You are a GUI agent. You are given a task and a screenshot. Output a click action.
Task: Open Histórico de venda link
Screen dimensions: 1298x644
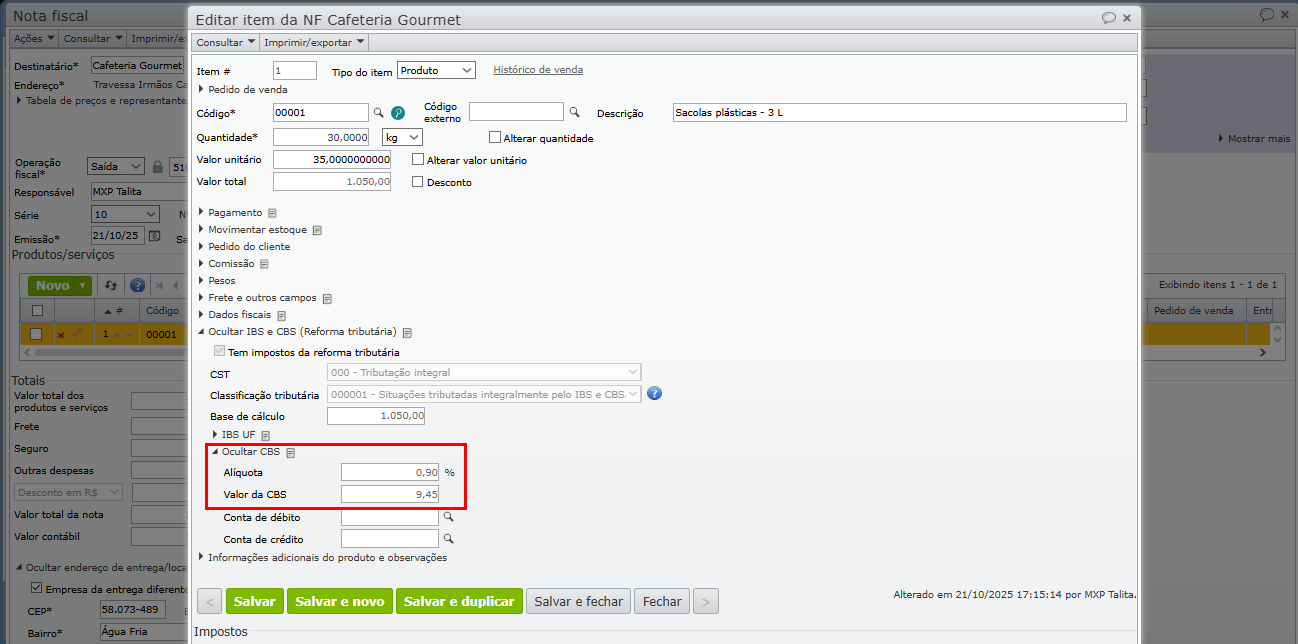[538, 70]
